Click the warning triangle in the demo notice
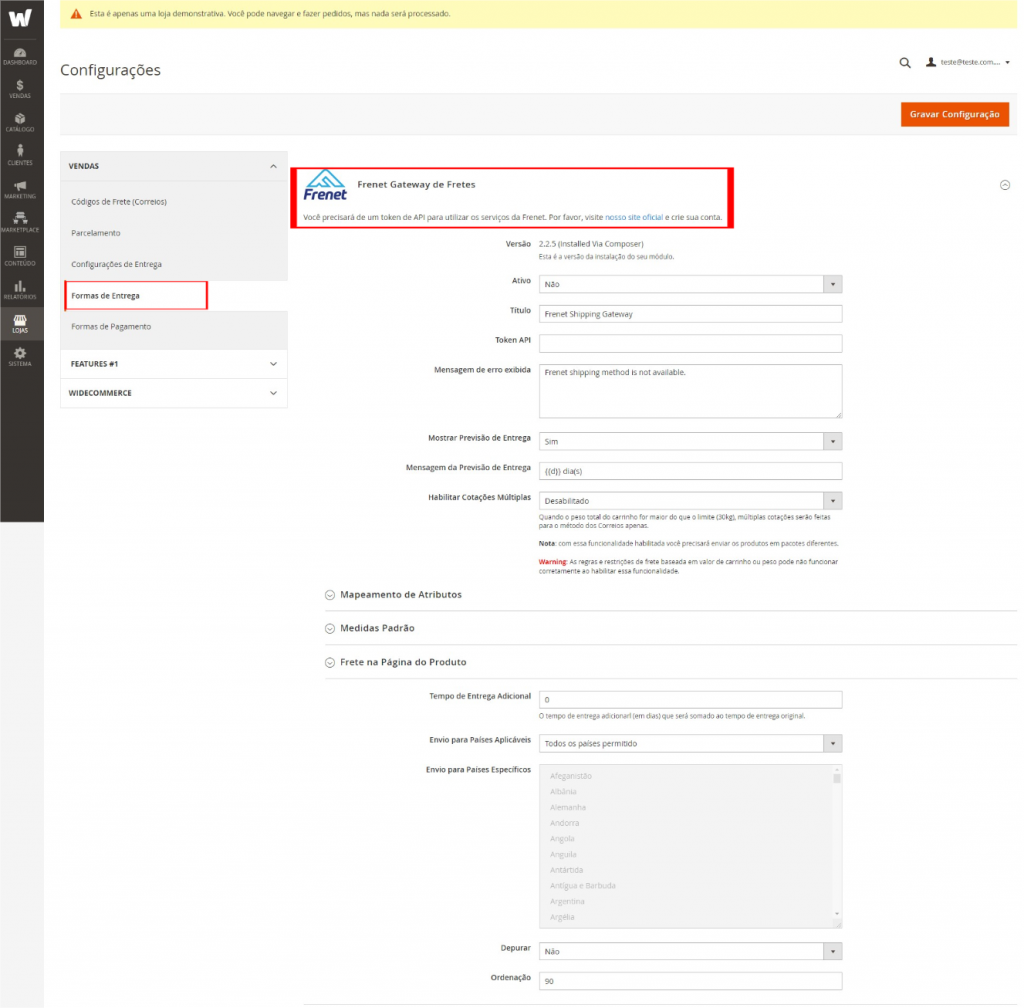Screen dimensions: 1024x1008 (76, 14)
